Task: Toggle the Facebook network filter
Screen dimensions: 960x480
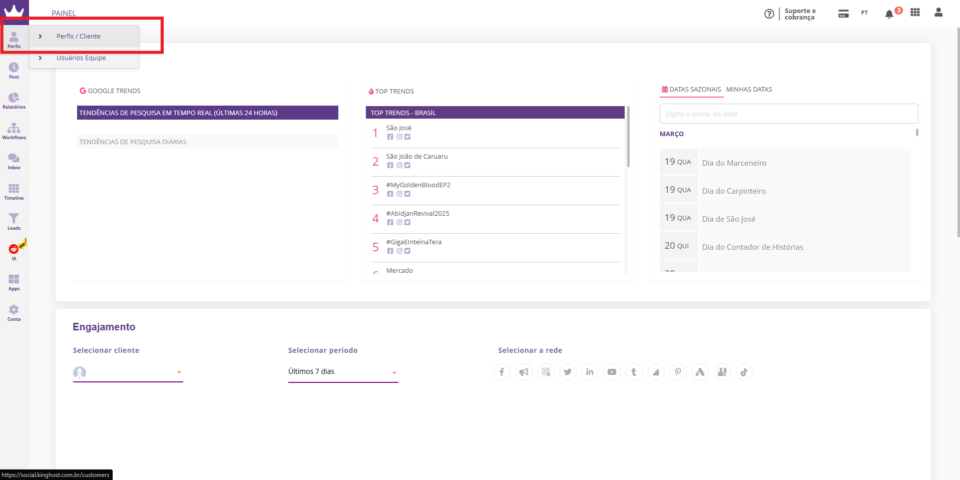Action: pyautogui.click(x=503, y=372)
